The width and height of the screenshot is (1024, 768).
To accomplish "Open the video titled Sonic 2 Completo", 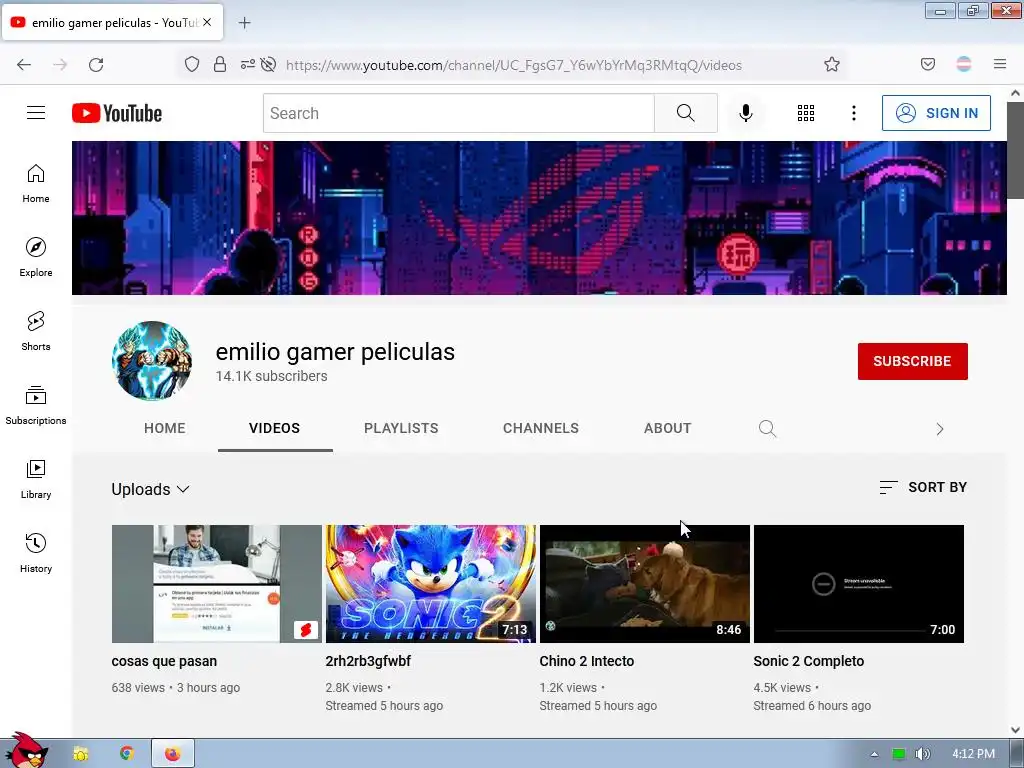I will pyautogui.click(x=808, y=661).
